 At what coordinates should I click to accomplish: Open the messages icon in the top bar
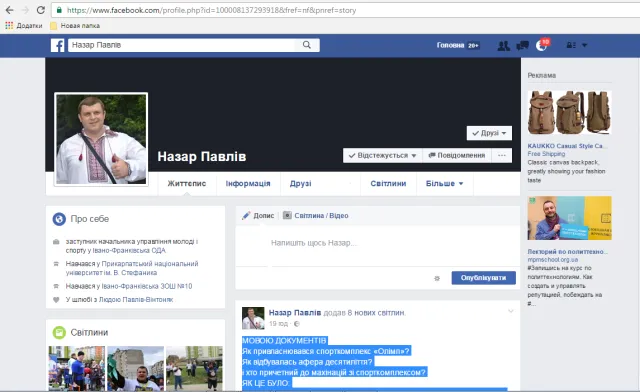point(522,45)
